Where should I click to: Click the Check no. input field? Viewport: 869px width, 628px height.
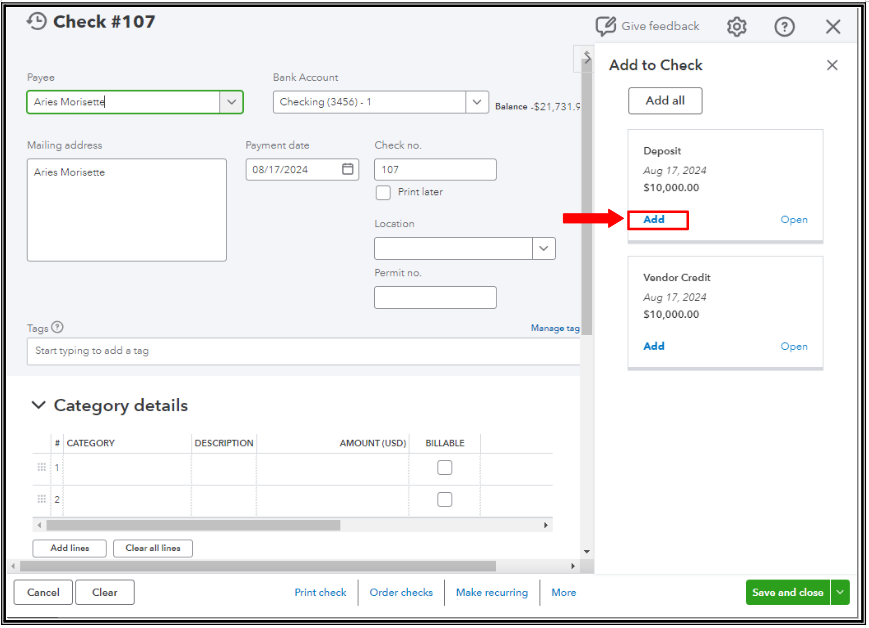tap(434, 169)
